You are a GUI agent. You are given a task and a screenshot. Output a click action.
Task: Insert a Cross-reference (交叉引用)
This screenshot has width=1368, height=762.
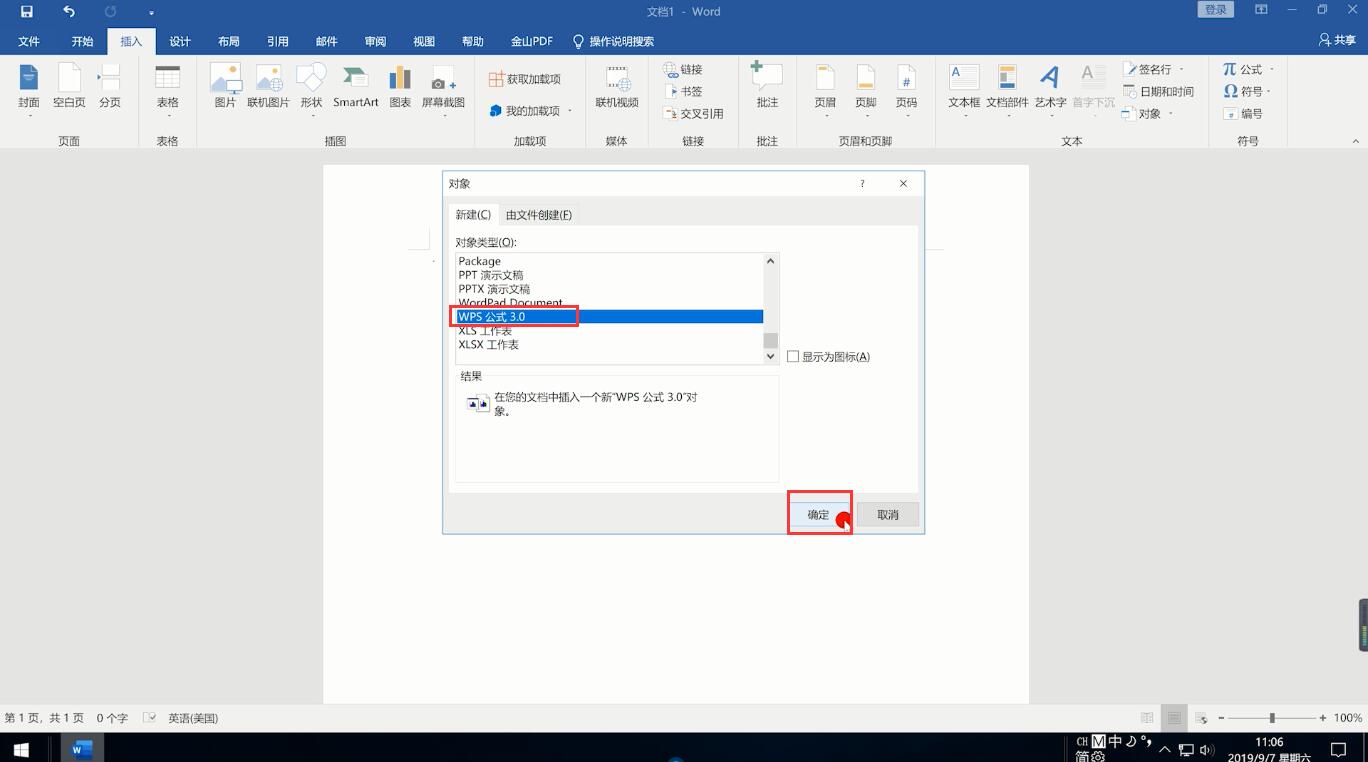[x=694, y=113]
